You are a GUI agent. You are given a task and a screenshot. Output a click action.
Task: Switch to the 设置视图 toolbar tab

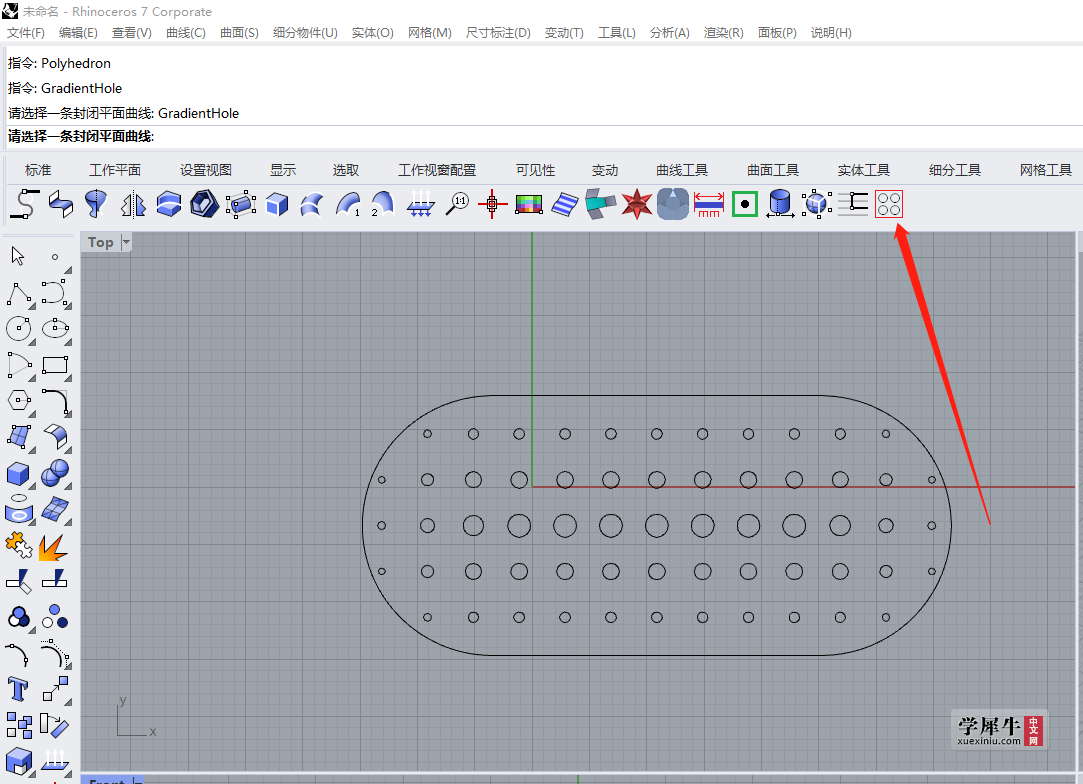(206, 170)
